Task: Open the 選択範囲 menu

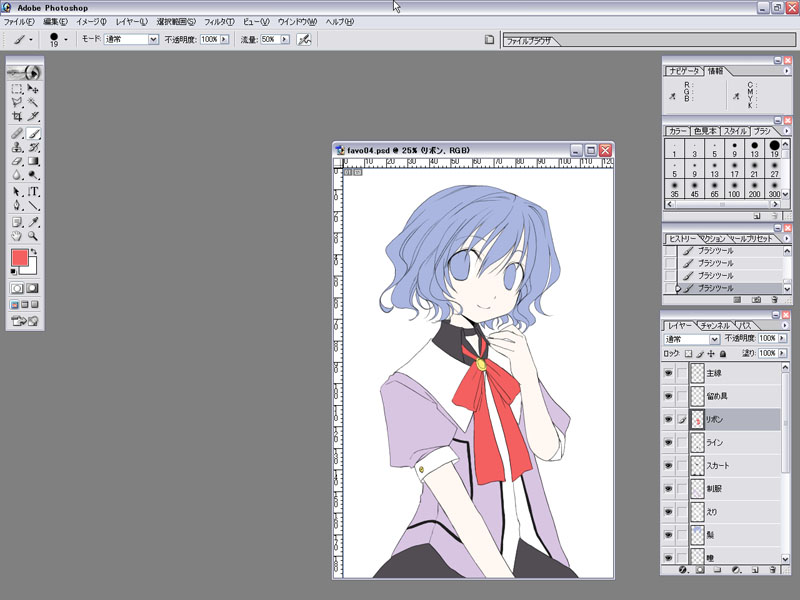Action: click(176, 22)
